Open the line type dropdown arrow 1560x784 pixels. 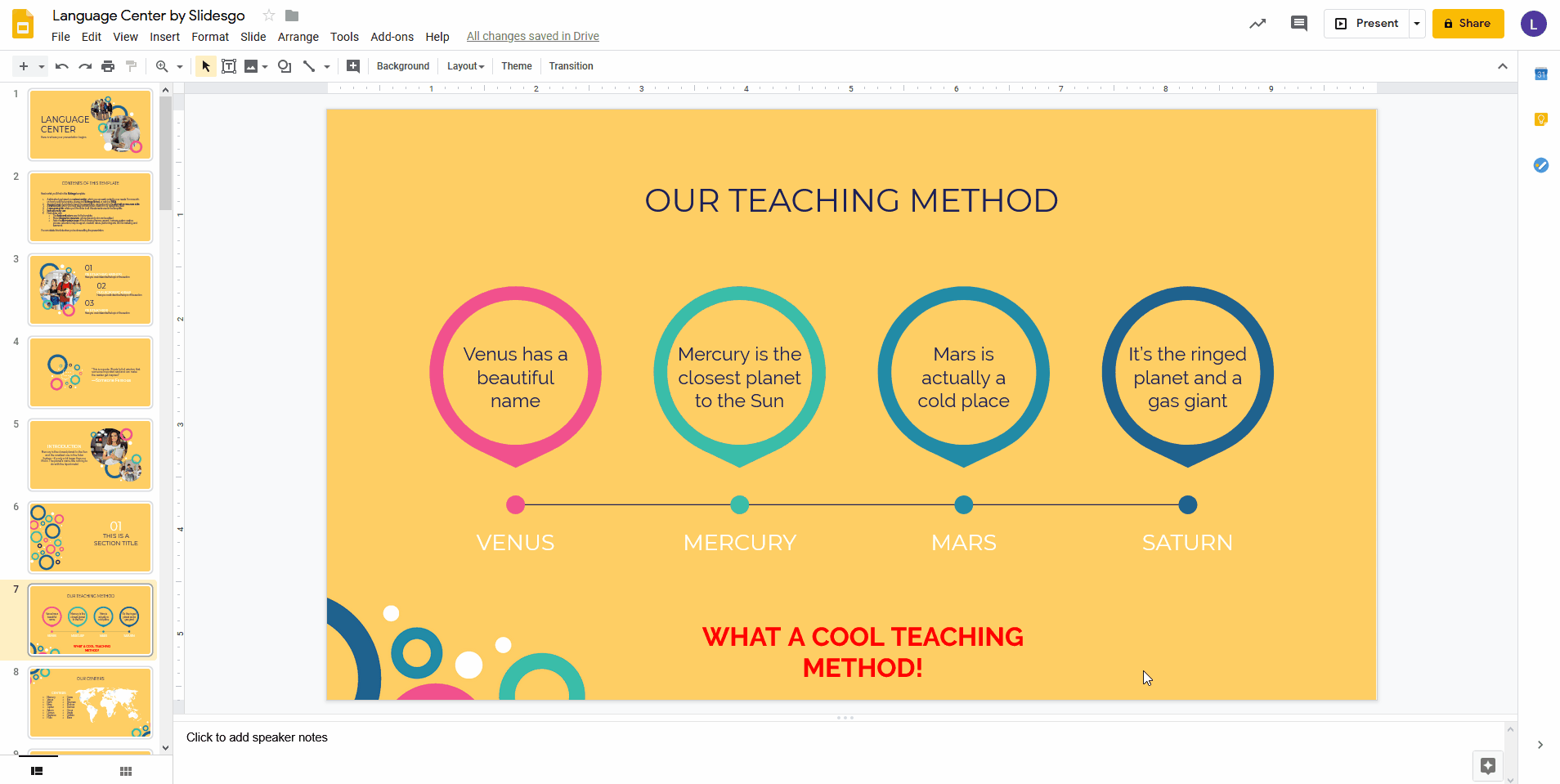coord(327,66)
